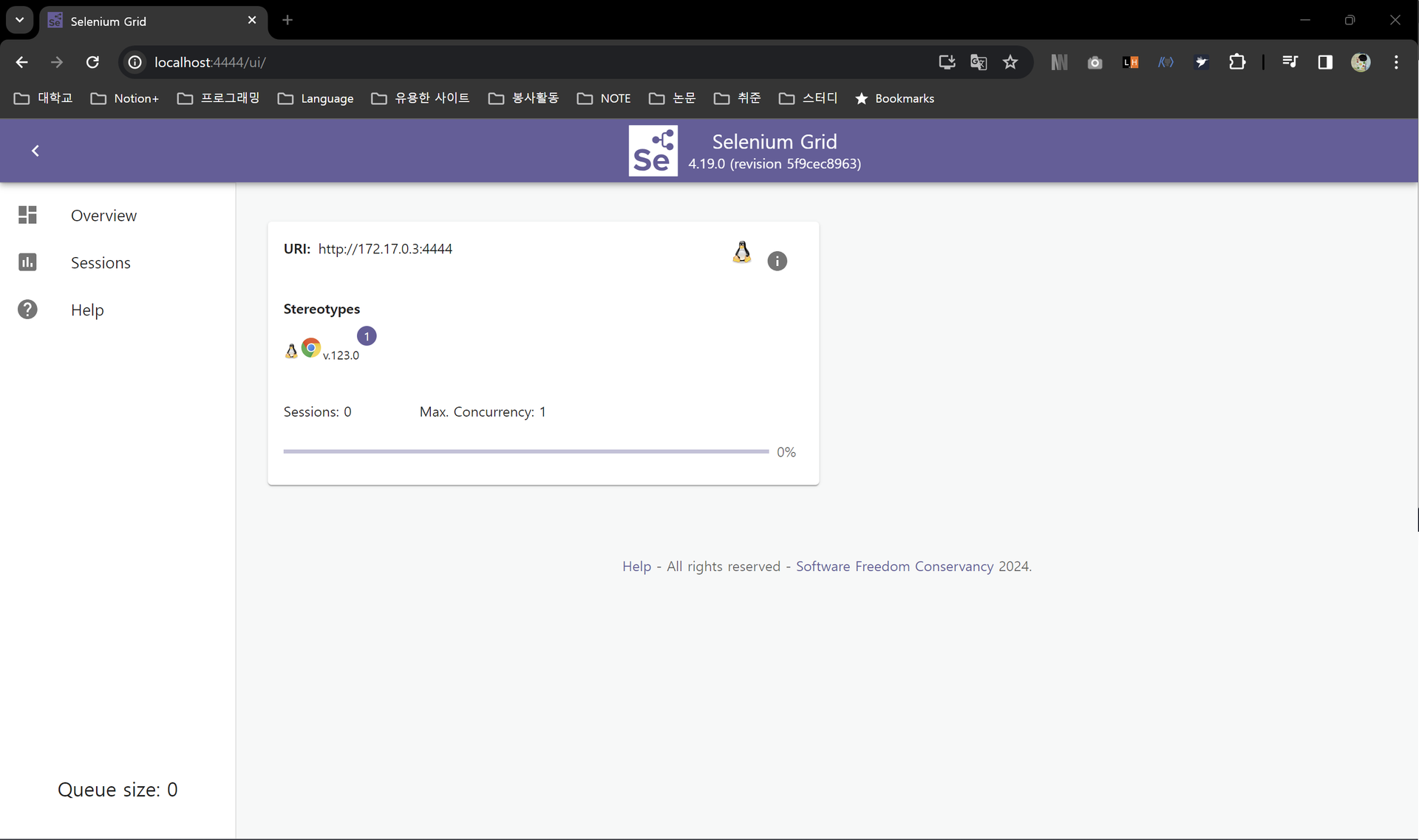
Task: Click the translate page icon
Action: coord(979,62)
